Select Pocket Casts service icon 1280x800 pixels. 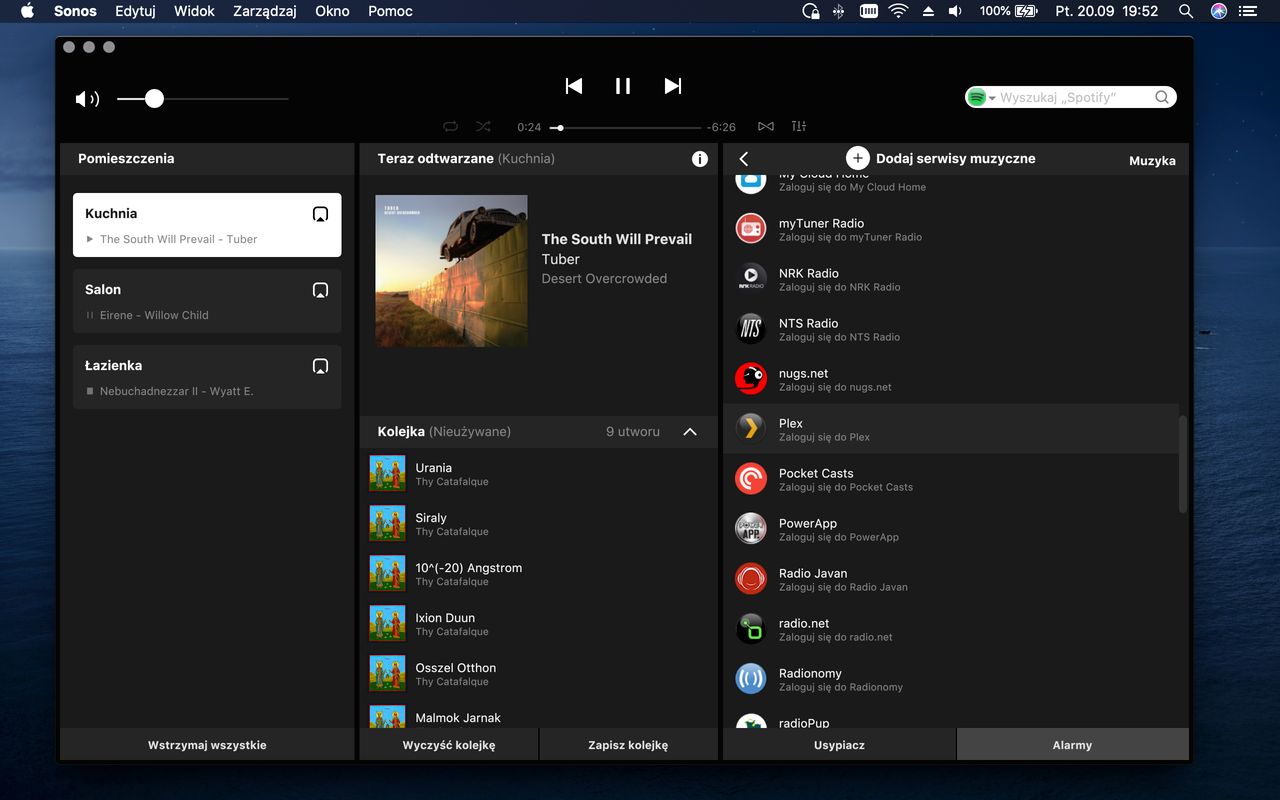coord(751,479)
